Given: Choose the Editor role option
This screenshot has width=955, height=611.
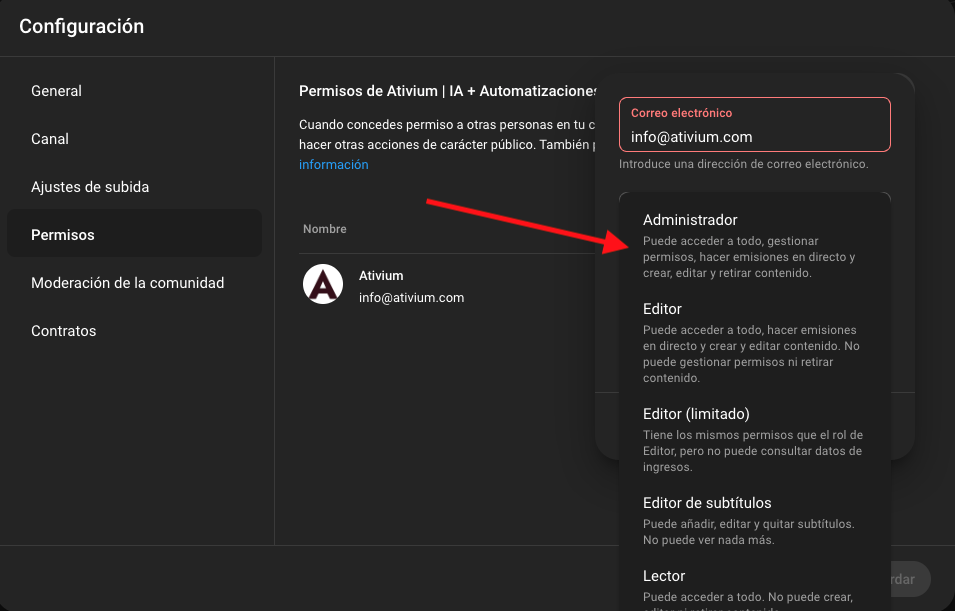Looking at the screenshot, I should (x=755, y=342).
